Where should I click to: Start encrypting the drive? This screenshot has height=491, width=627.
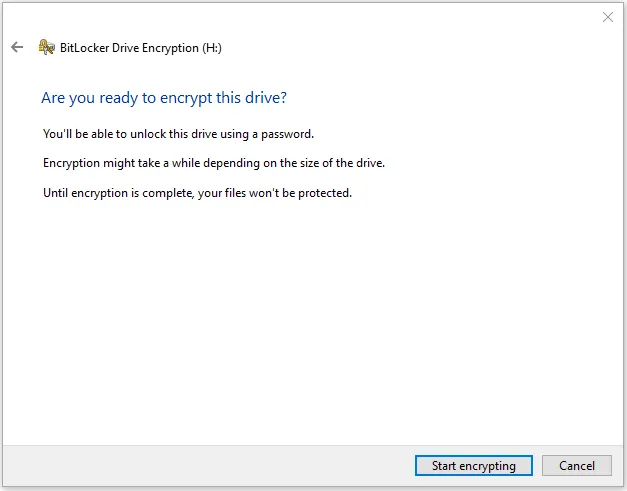[473, 466]
